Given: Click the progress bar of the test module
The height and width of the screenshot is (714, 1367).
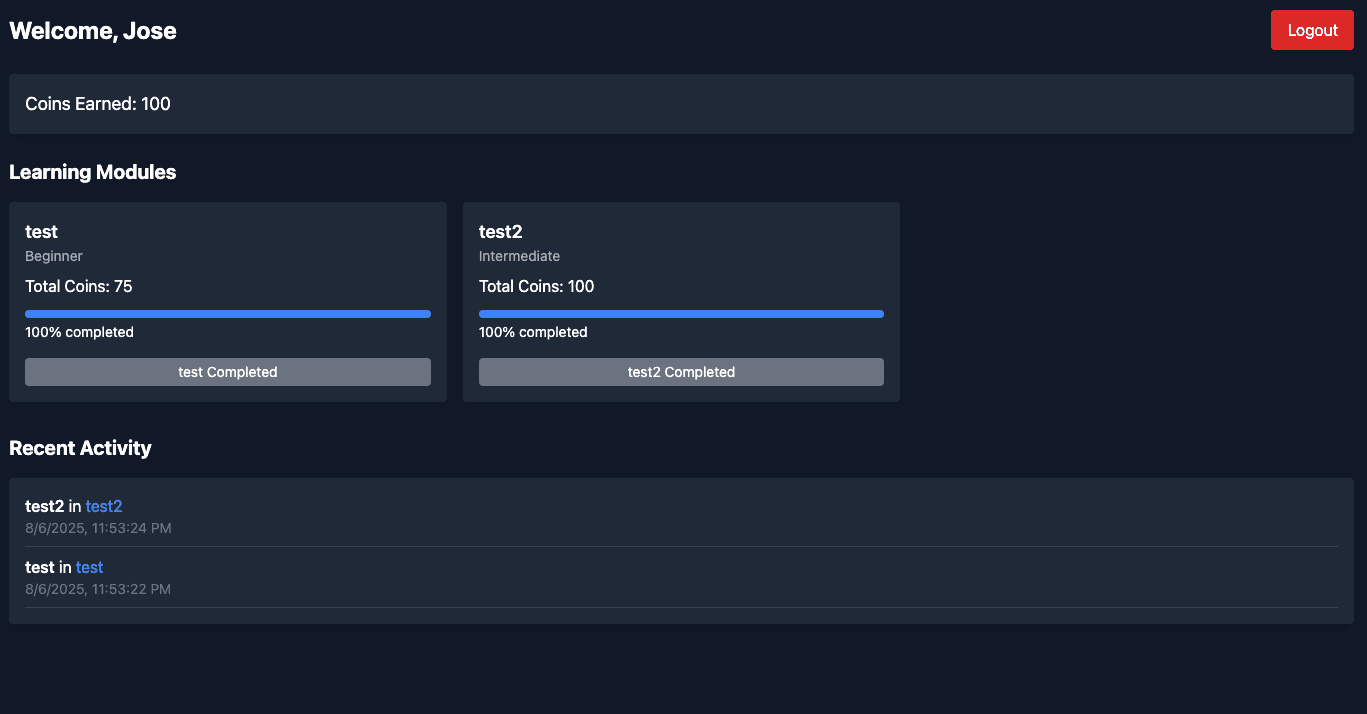Looking at the screenshot, I should coord(227,313).
